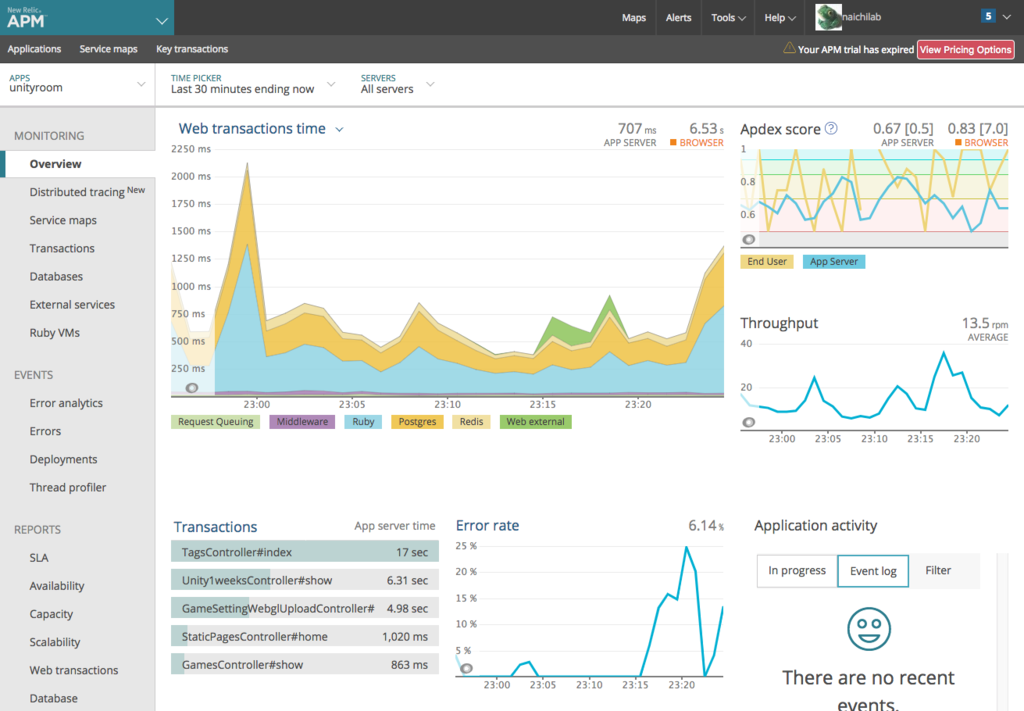Open the Distributed tracing sidebar link
This screenshot has width=1024, height=711.
pyautogui.click(x=87, y=192)
